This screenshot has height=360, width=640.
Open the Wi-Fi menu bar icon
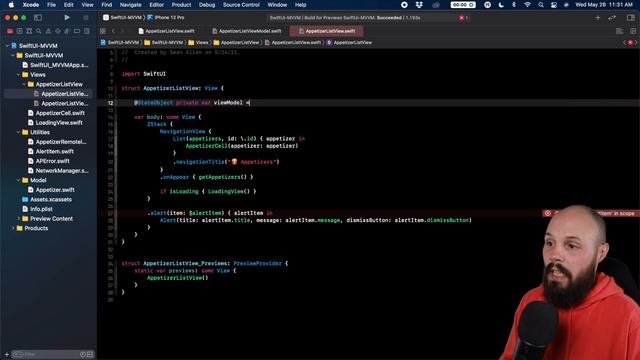coord(527,5)
